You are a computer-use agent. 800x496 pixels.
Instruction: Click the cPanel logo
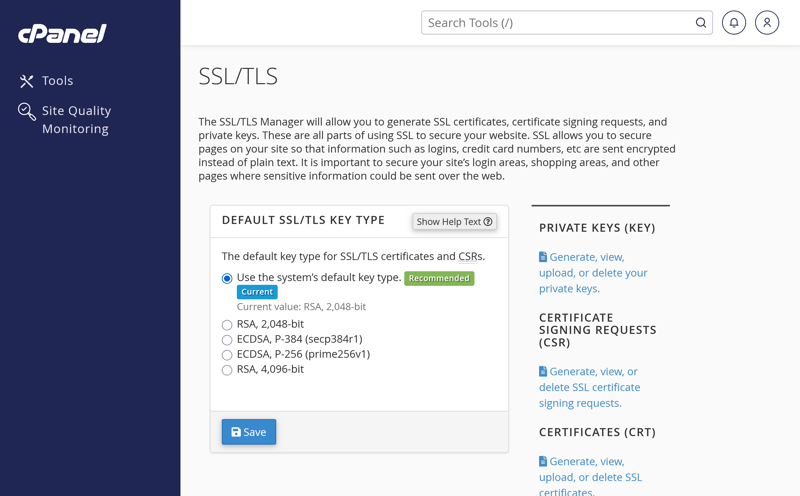pos(62,34)
